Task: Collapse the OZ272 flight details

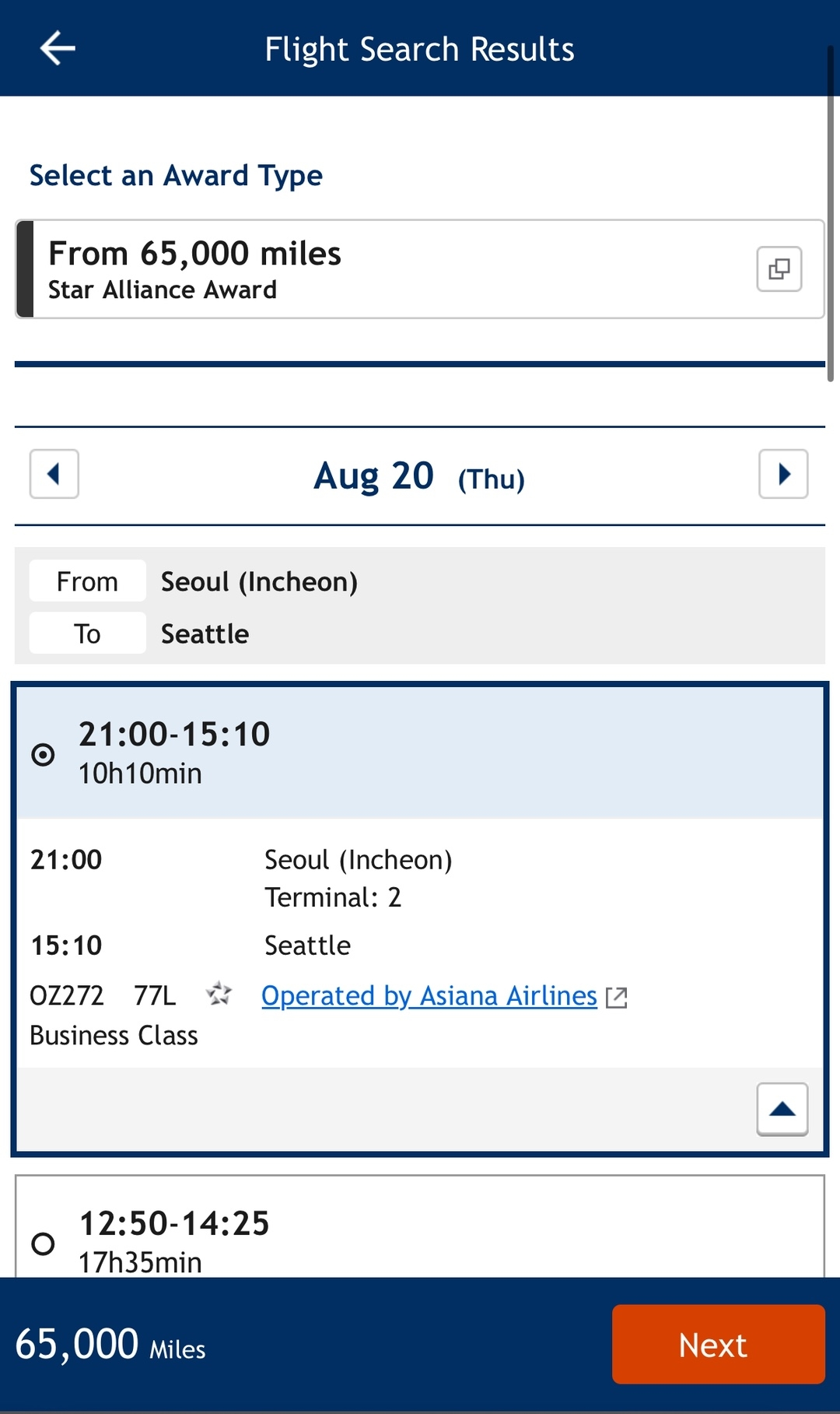Action: point(782,1109)
